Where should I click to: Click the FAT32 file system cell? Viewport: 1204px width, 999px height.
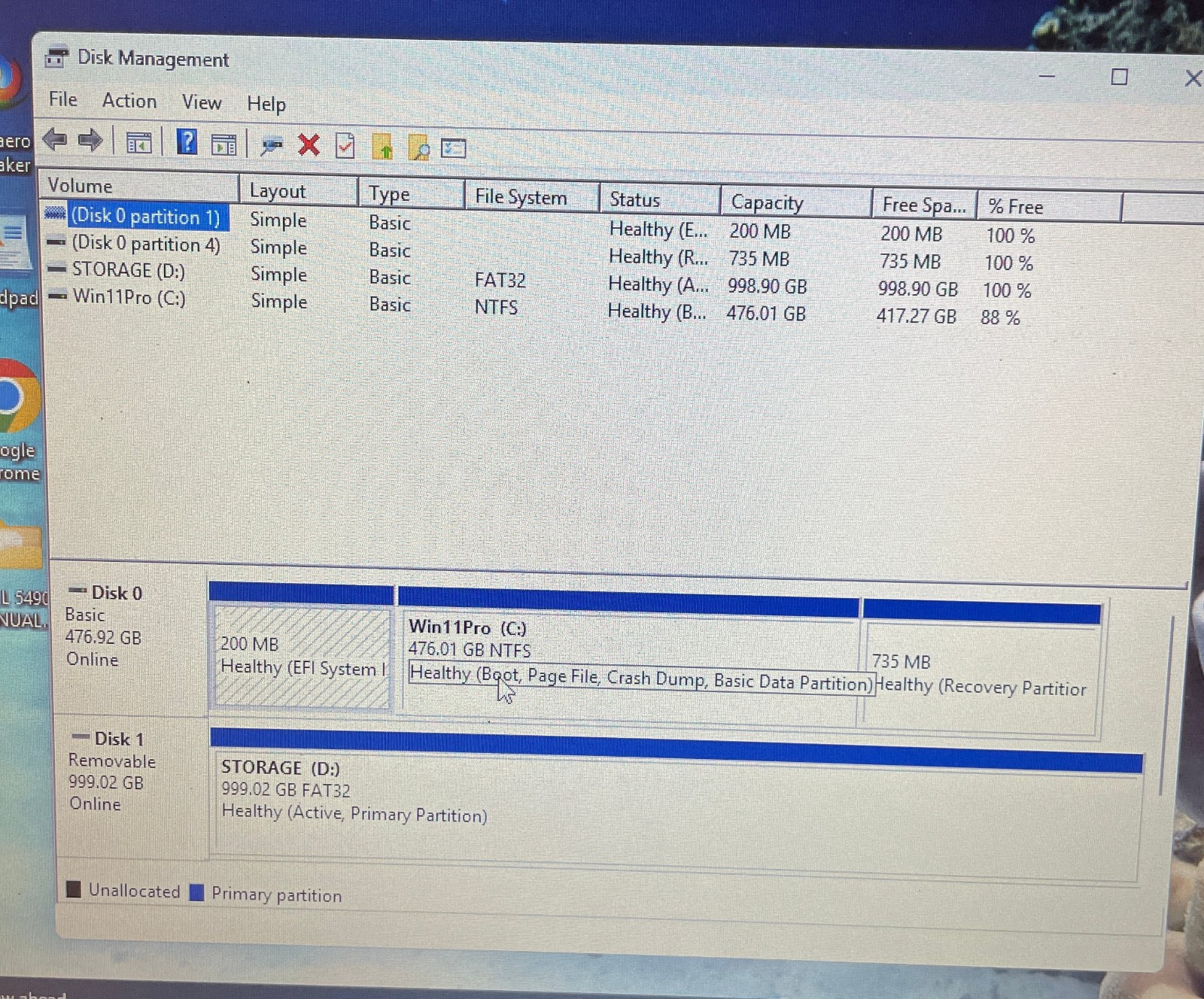(x=500, y=280)
